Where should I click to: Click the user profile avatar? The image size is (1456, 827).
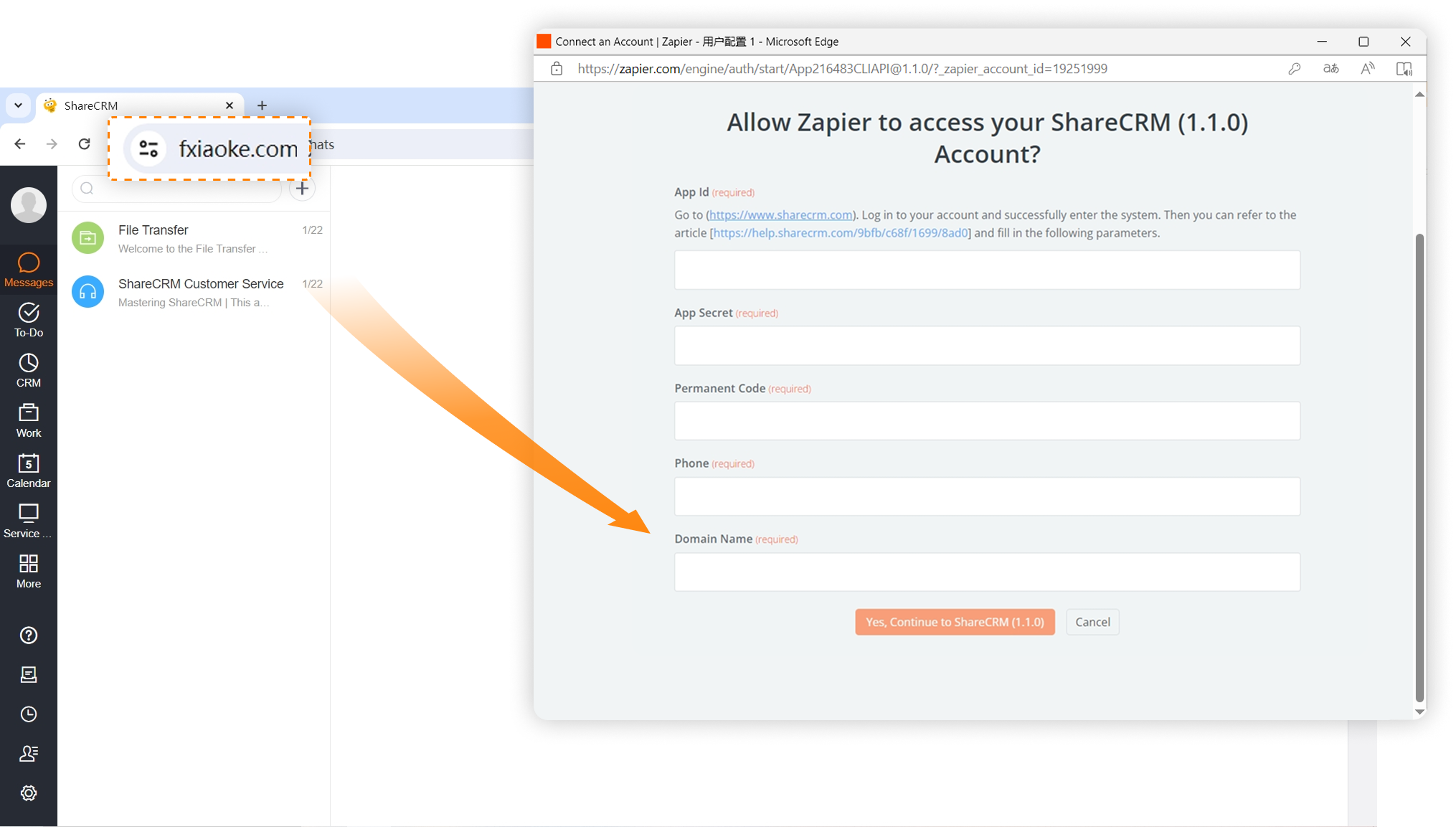pyautogui.click(x=29, y=205)
